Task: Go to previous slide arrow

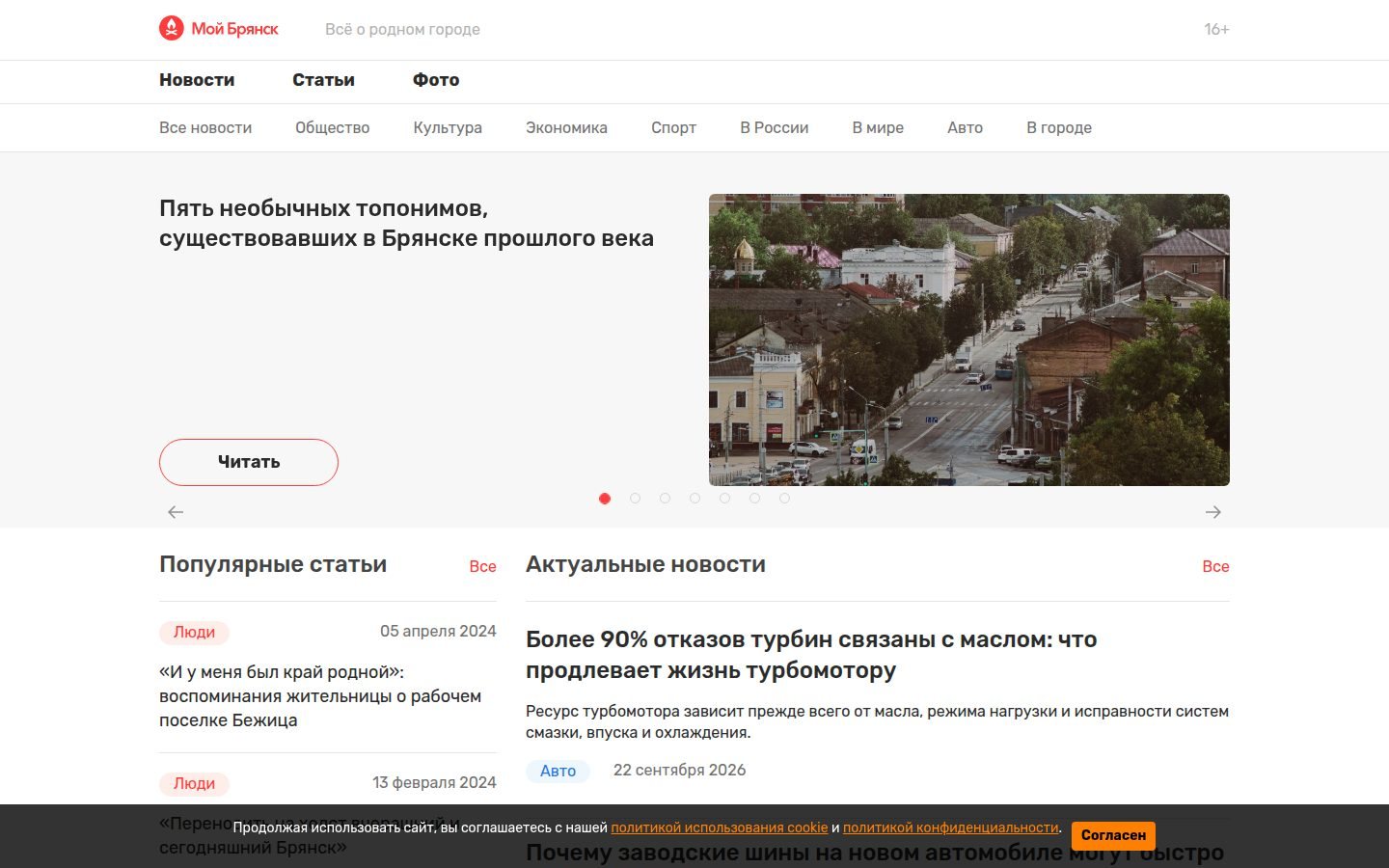Action: coord(176,512)
